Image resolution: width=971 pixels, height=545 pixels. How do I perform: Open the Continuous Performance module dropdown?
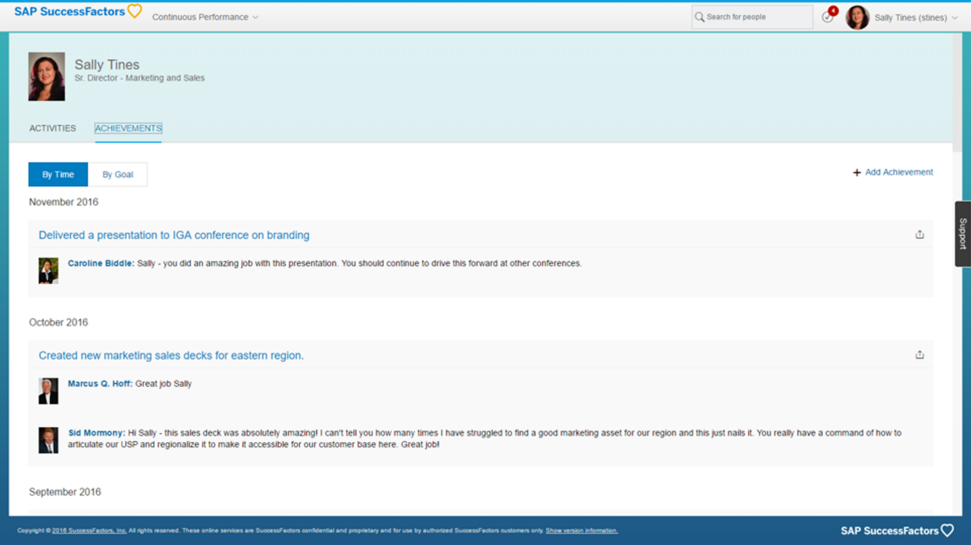205,17
